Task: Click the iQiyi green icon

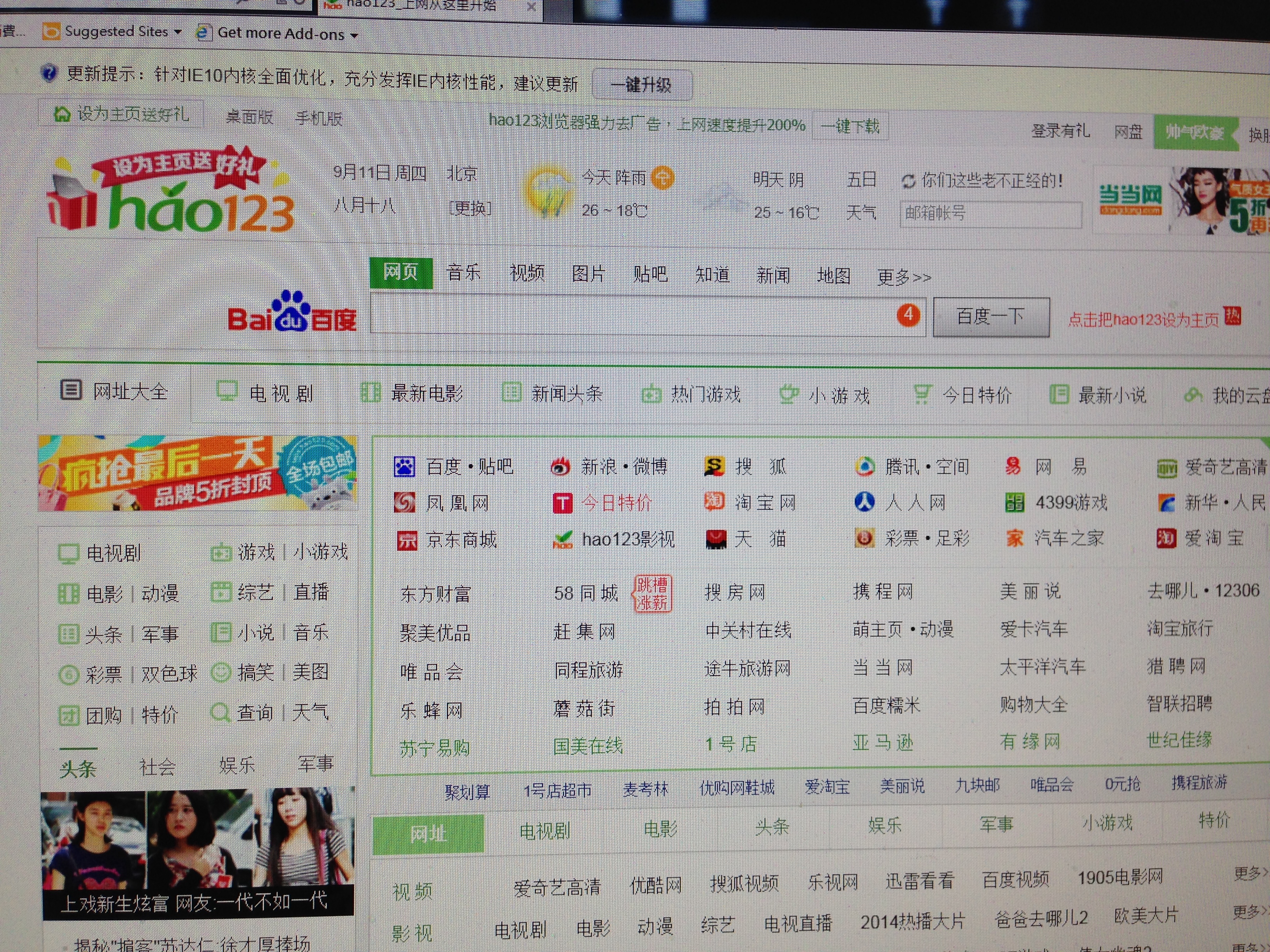Action: point(1167,469)
